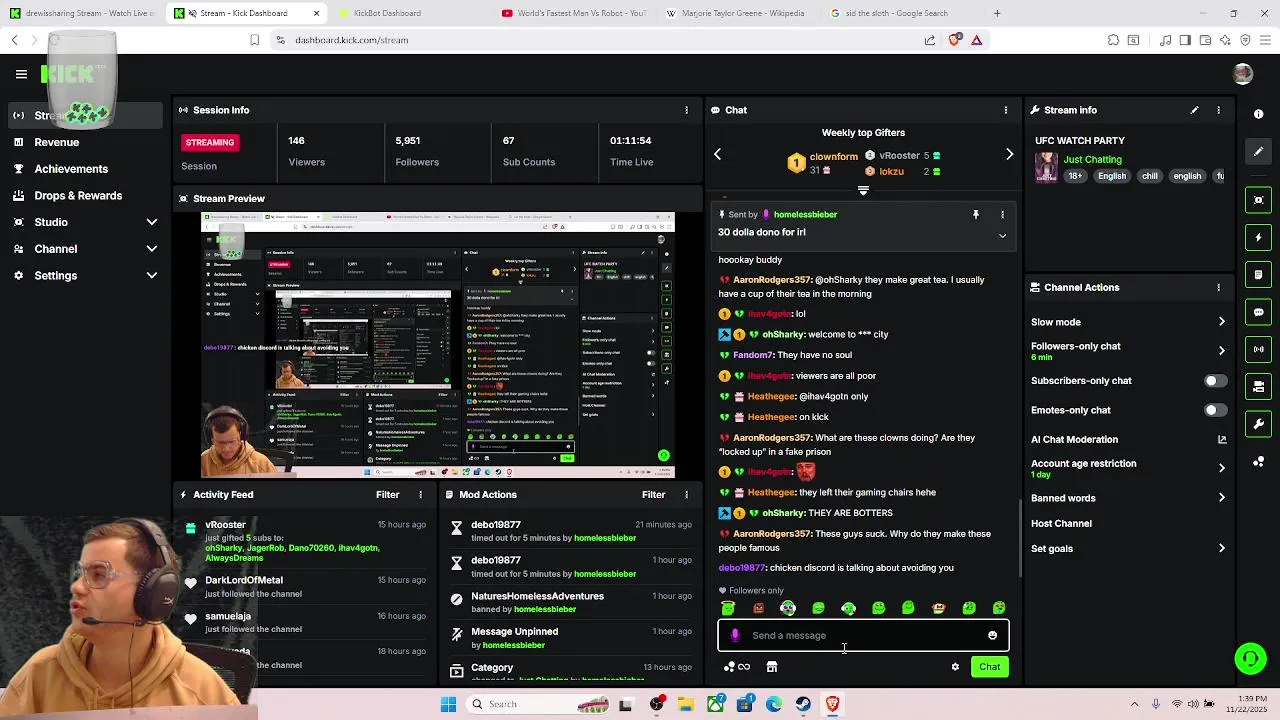1280x720 pixels.
Task: Open the Chat panel three-dot options
Action: pyautogui.click(x=1006, y=110)
